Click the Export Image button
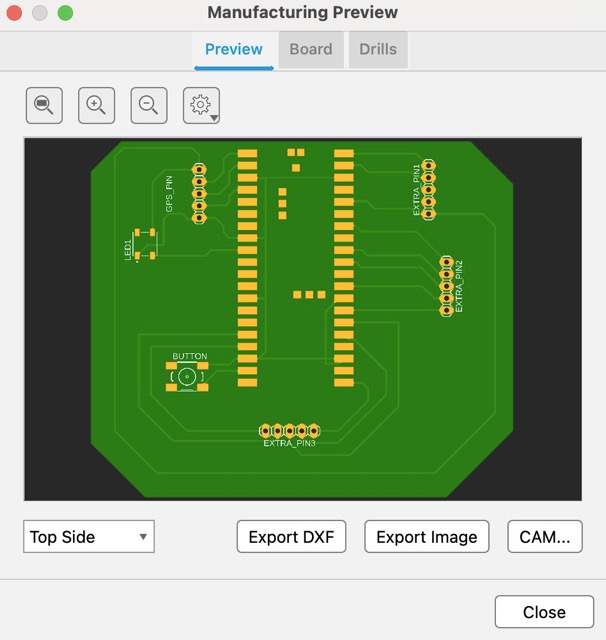This screenshot has width=606, height=640. (426, 537)
